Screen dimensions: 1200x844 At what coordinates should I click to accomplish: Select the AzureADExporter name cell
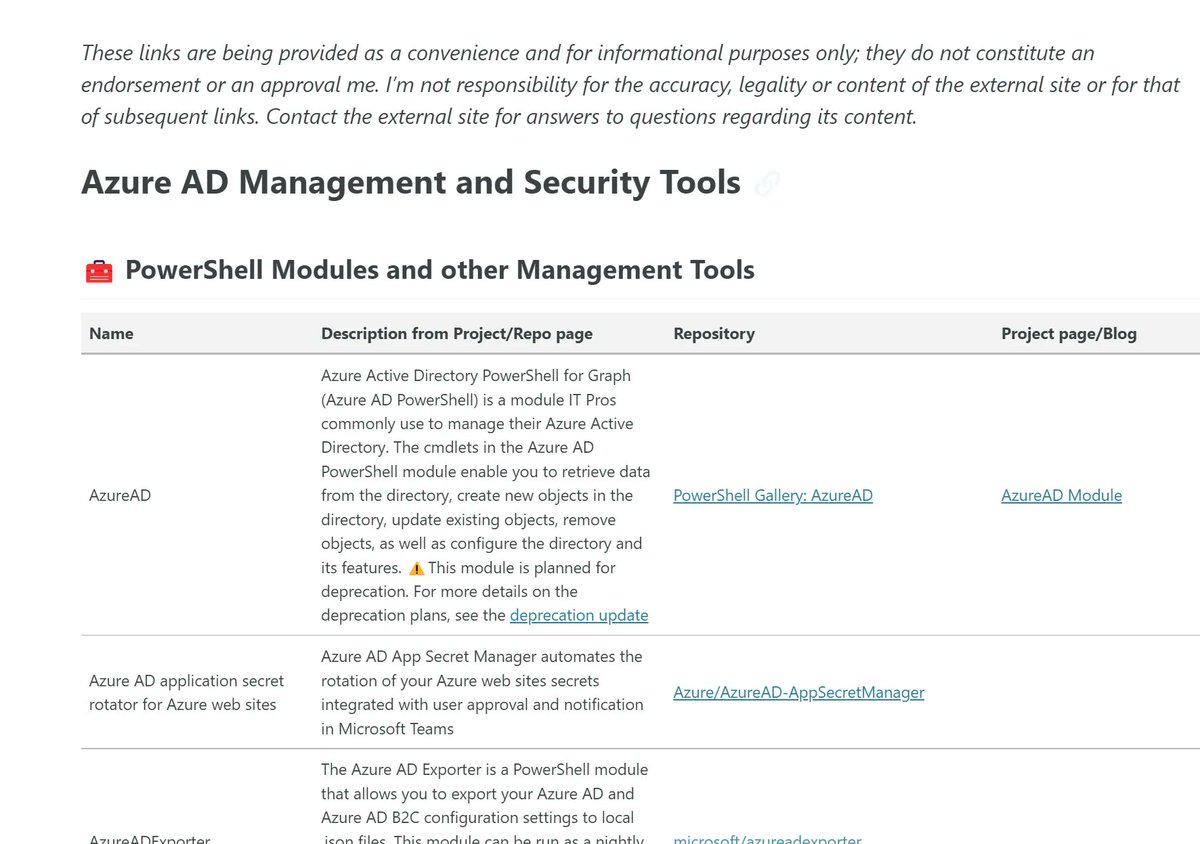click(x=150, y=840)
